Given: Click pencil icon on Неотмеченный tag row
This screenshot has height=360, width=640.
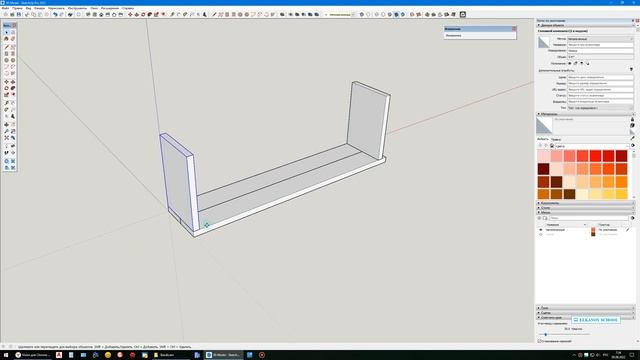Looking at the screenshot, I should [x=627, y=230].
